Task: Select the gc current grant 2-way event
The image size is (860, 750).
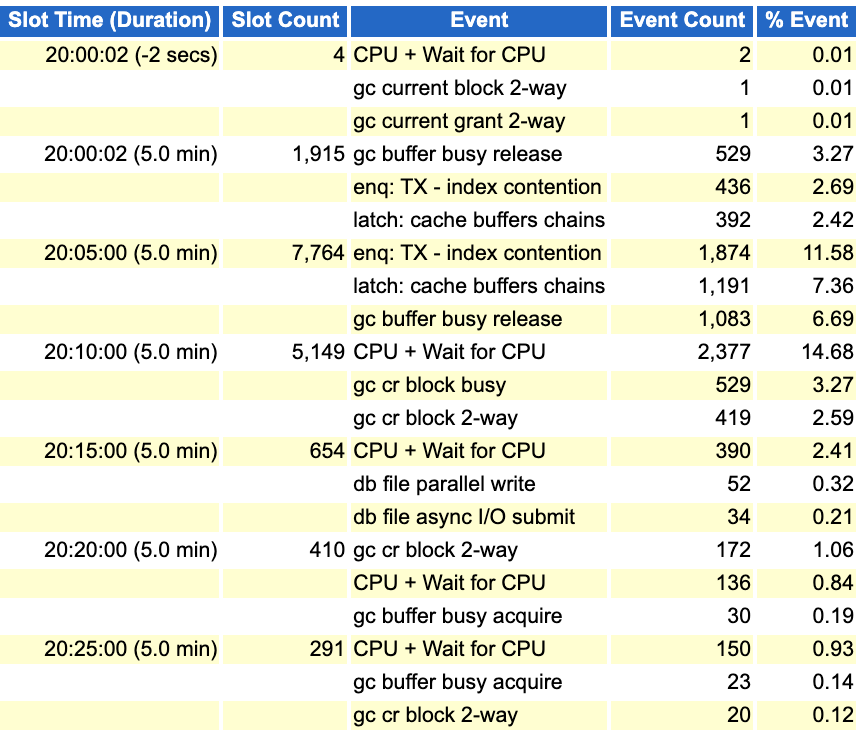Action: pyautogui.click(x=459, y=121)
